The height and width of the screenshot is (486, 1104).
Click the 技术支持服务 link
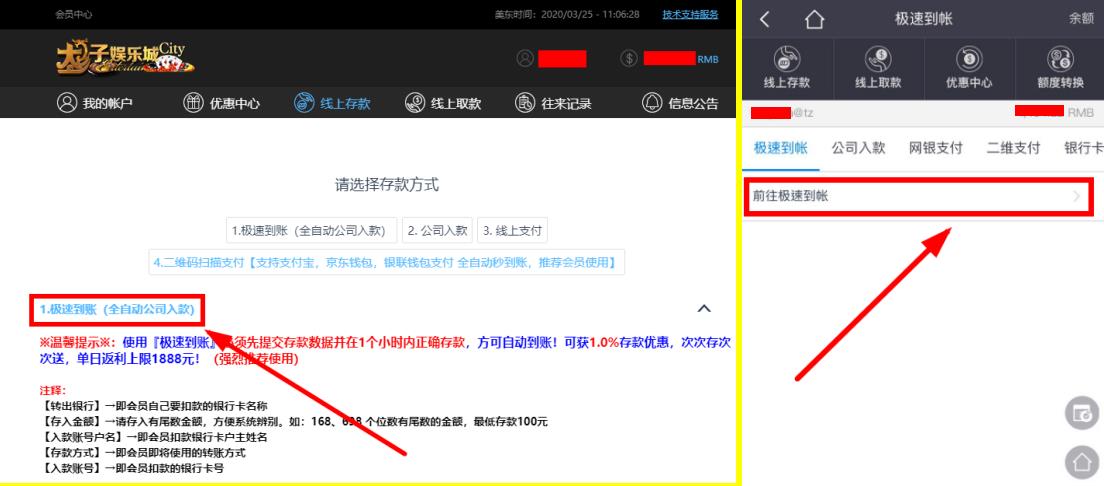click(690, 14)
